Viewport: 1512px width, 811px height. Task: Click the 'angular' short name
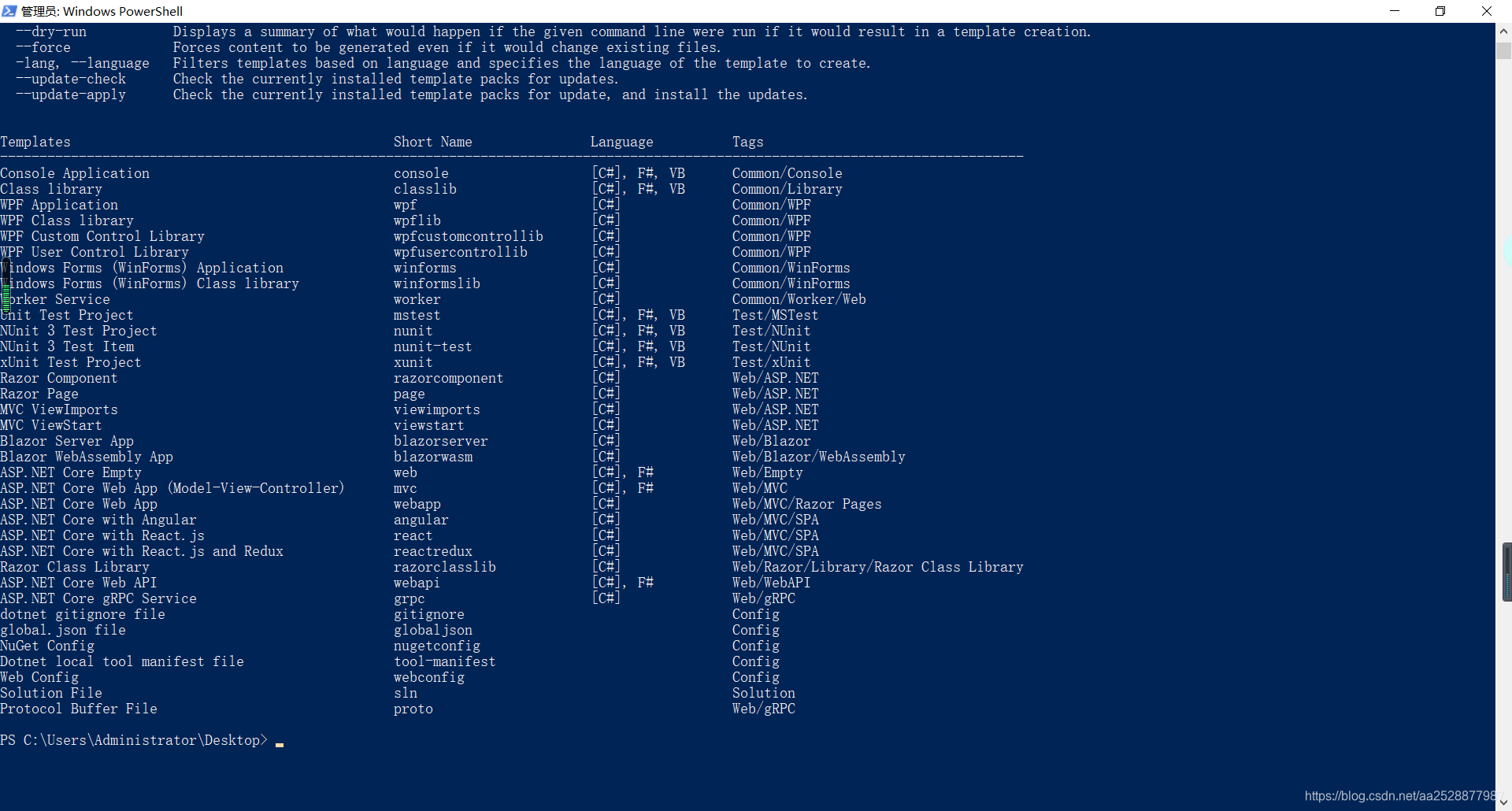[421, 520]
